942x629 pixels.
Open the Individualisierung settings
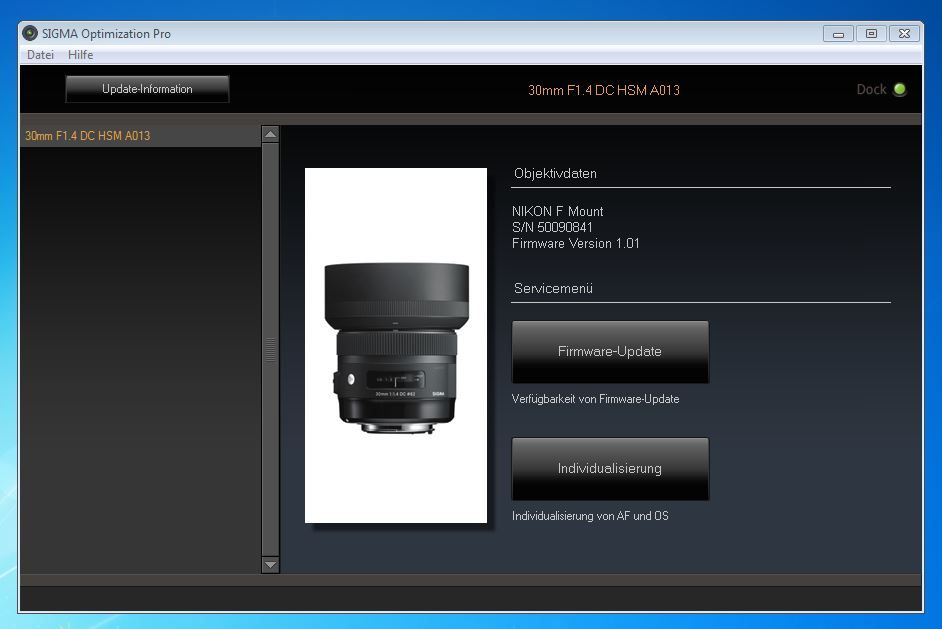[x=610, y=469]
